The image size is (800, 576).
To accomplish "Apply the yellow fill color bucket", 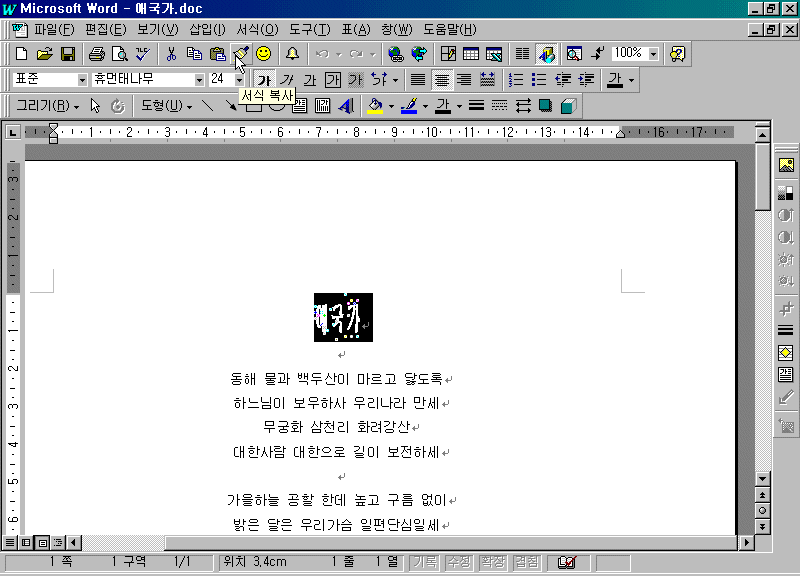I will tap(375, 106).
